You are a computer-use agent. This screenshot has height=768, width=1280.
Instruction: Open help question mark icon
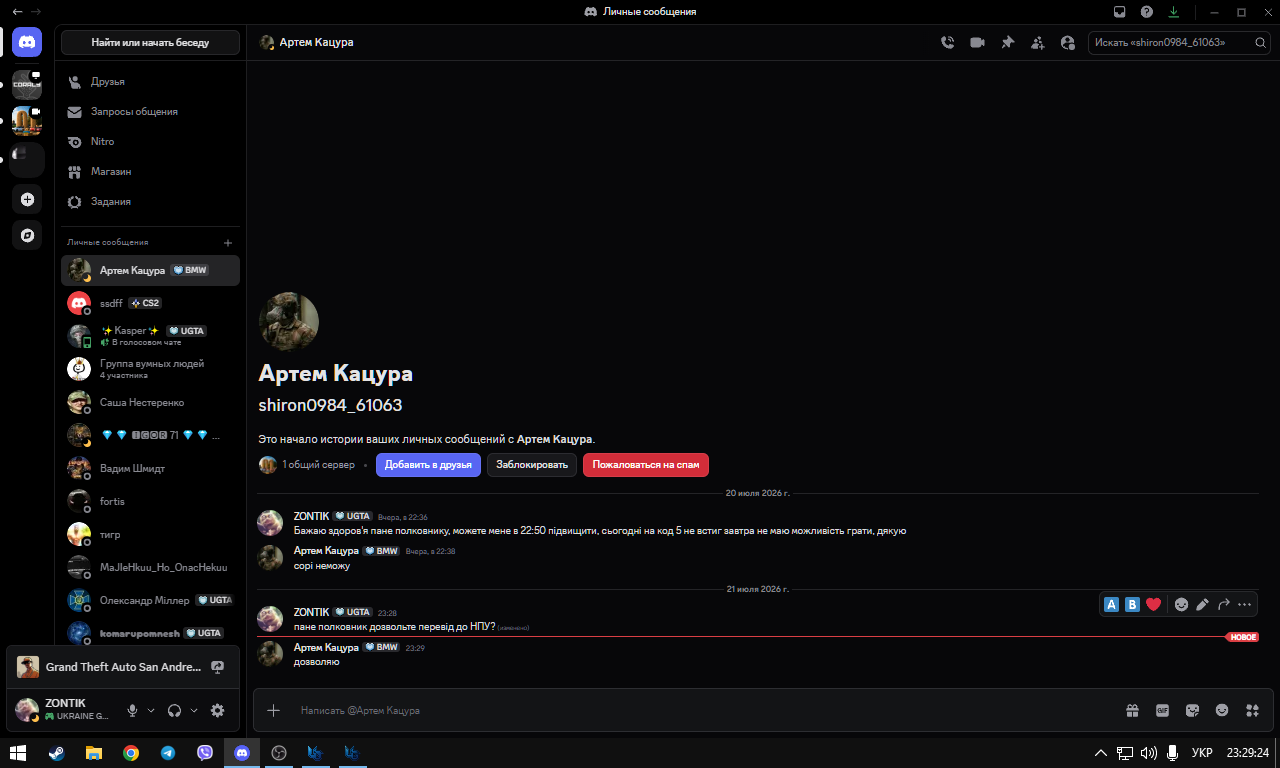(x=1147, y=12)
